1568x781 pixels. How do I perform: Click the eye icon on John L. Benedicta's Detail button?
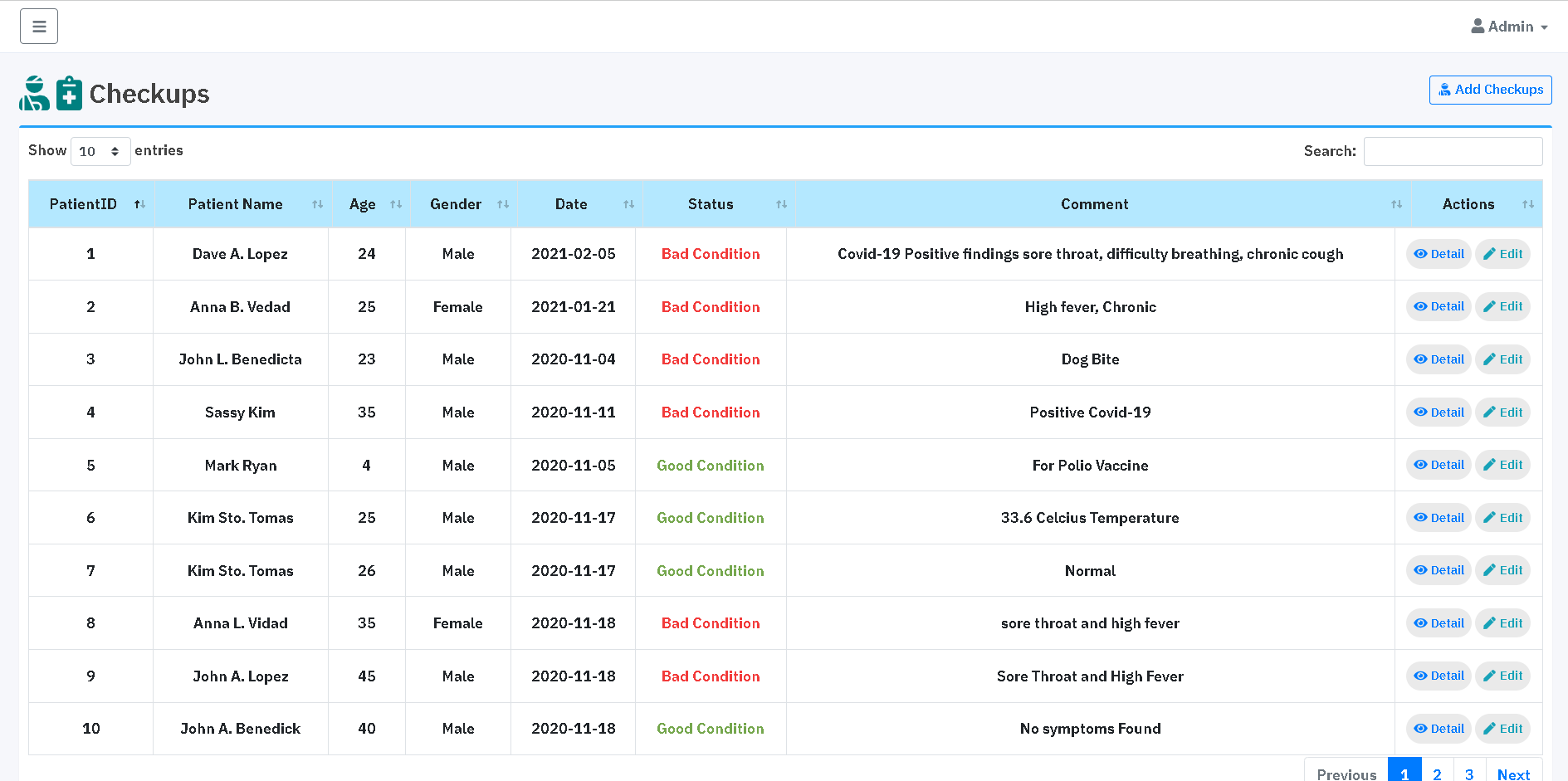tap(1419, 359)
